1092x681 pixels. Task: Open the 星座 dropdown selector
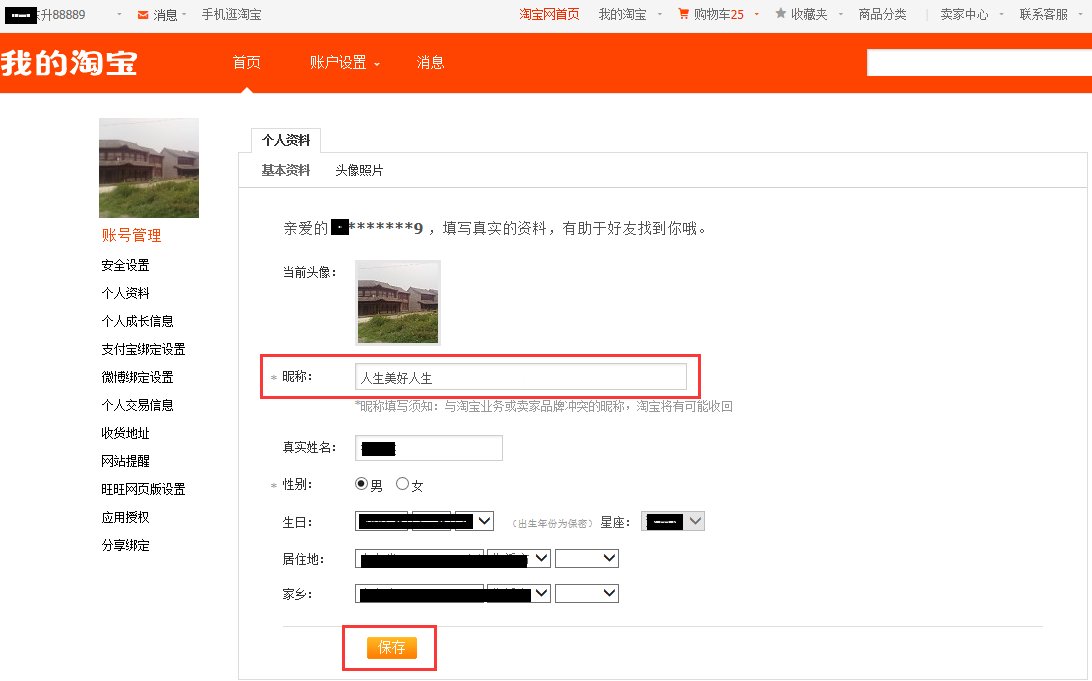[x=672, y=520]
